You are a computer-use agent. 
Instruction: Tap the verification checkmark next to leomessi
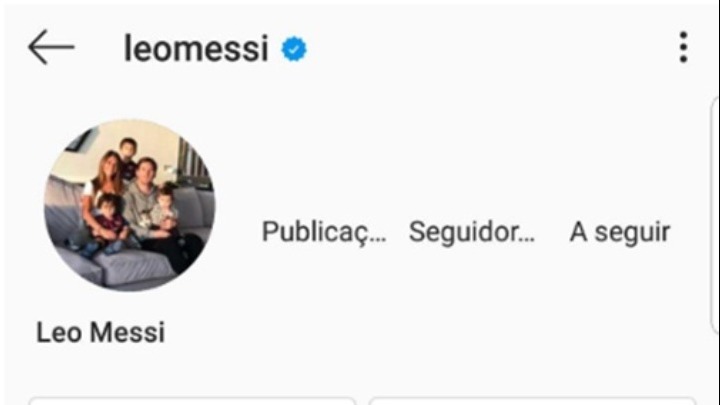point(293,49)
